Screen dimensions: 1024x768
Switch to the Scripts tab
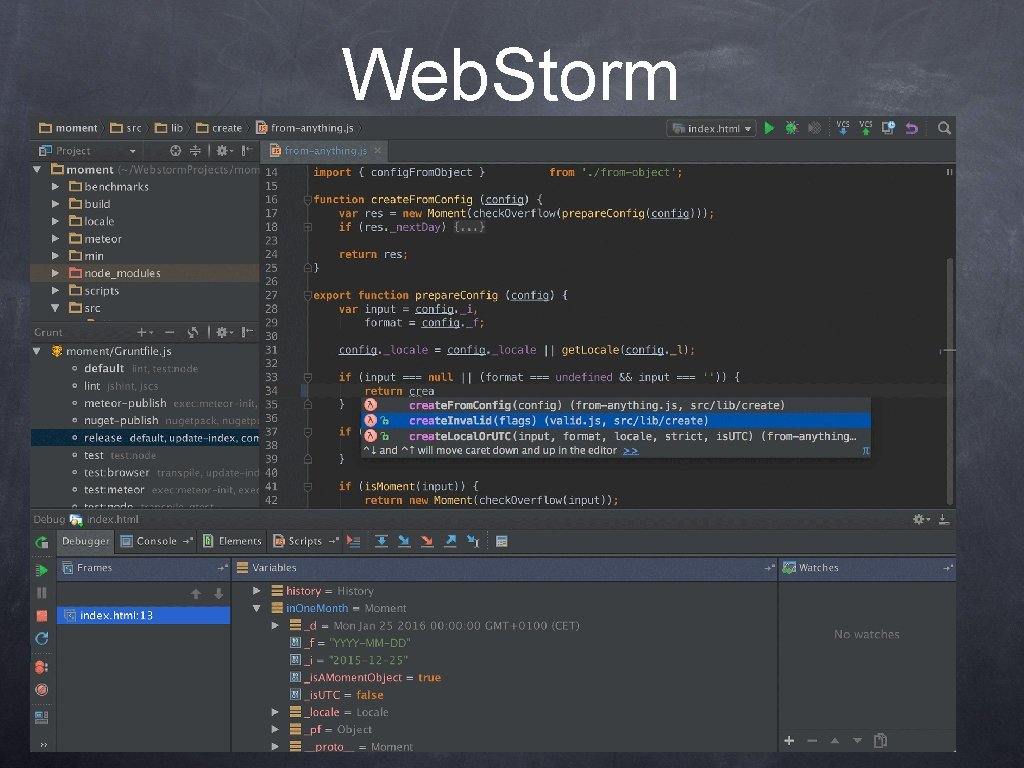pos(305,541)
